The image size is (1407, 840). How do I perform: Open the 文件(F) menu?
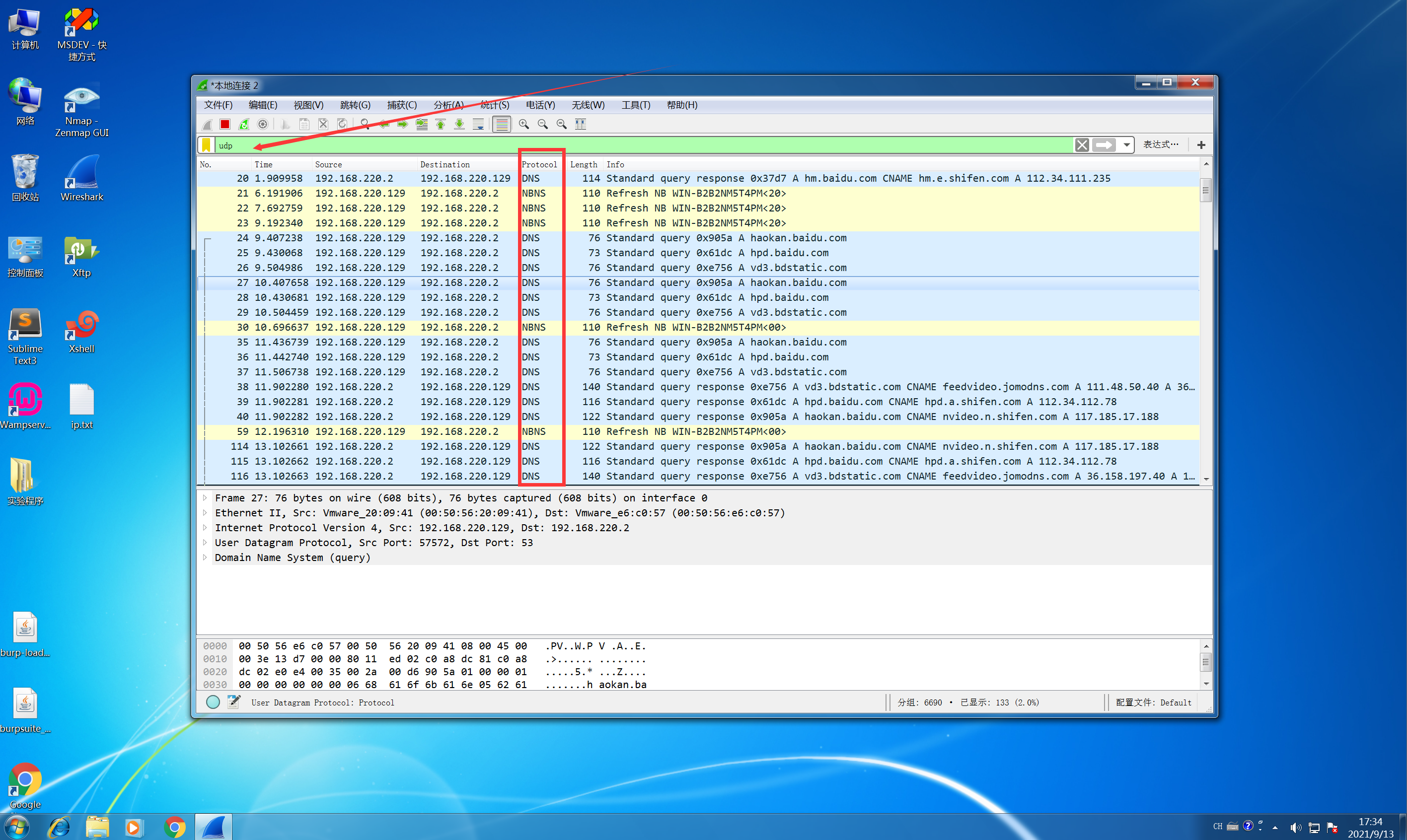(x=219, y=105)
